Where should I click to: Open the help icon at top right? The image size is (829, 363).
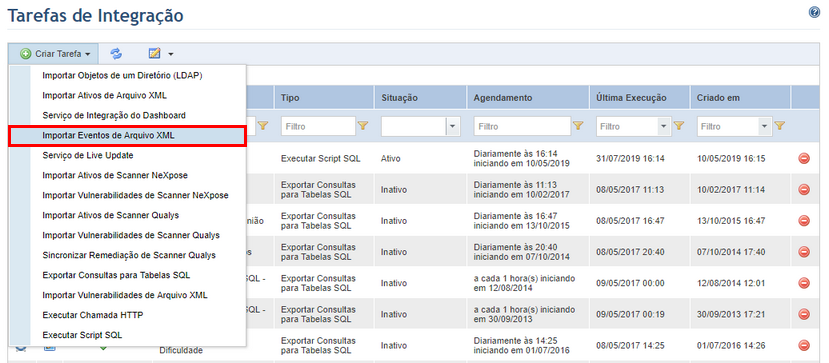tap(814, 13)
